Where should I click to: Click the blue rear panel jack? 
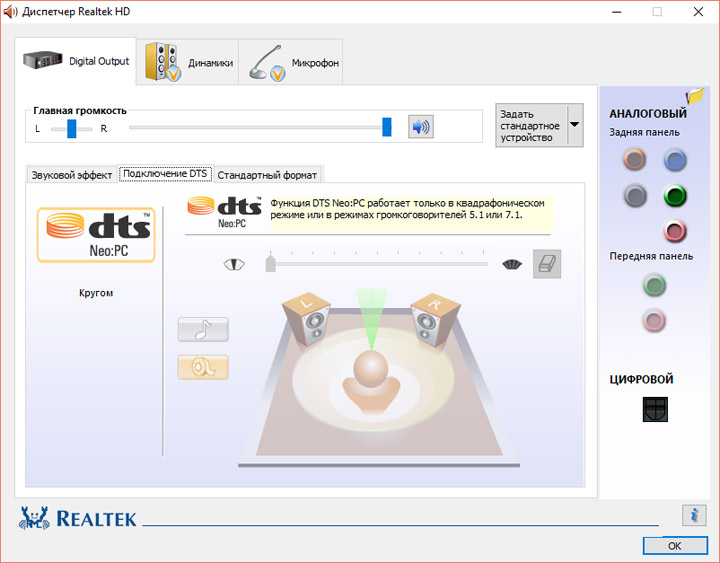675,160
